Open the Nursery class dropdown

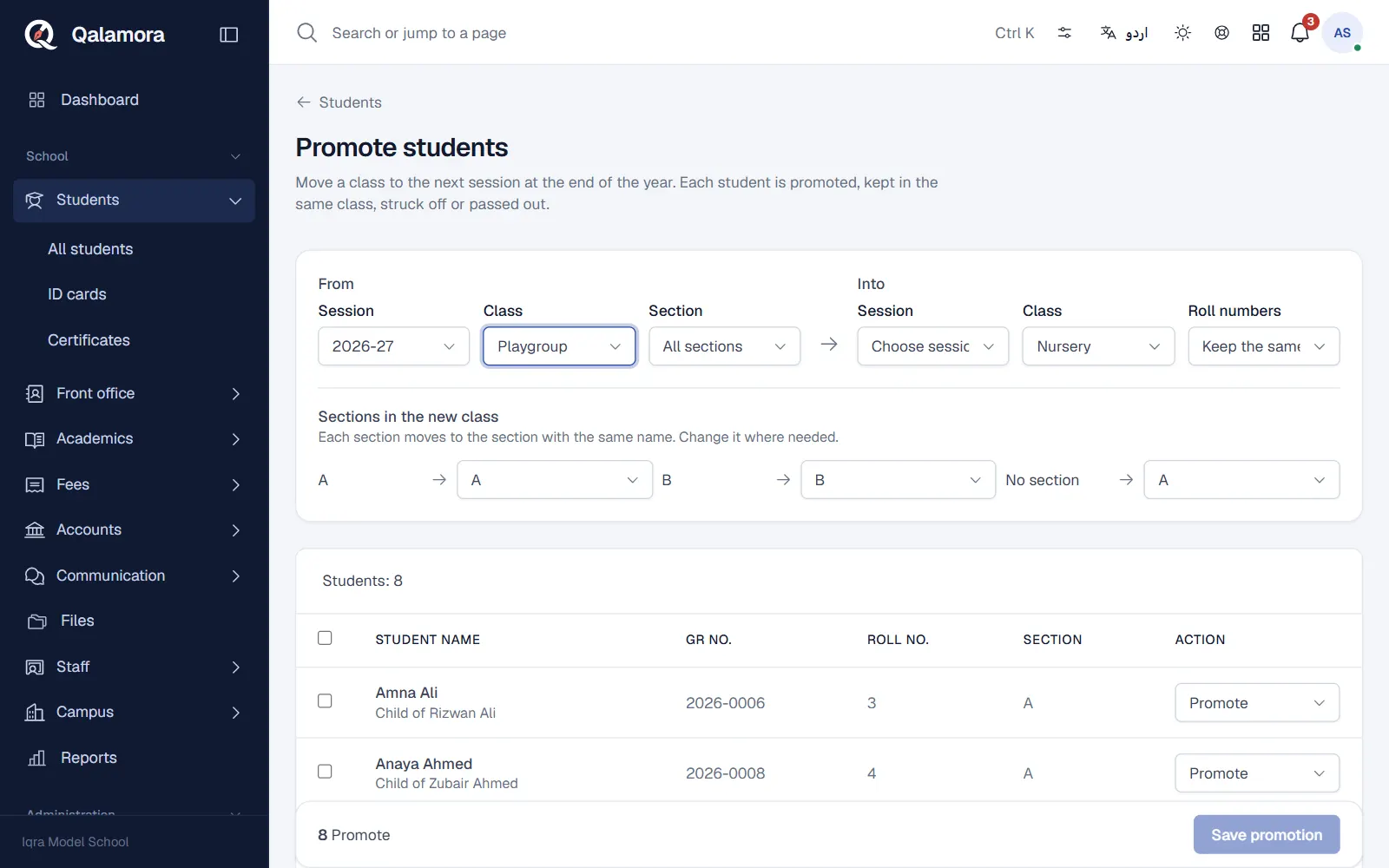[x=1098, y=346]
